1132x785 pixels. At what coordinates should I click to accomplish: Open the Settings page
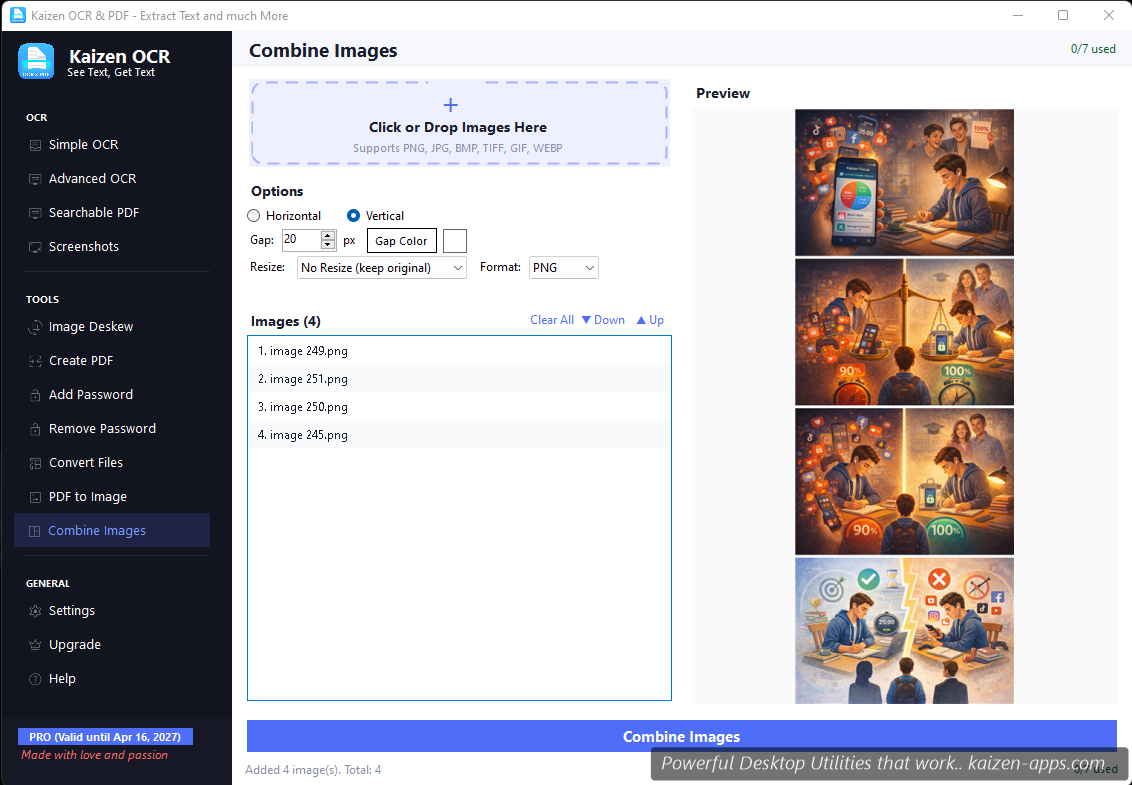click(x=71, y=610)
